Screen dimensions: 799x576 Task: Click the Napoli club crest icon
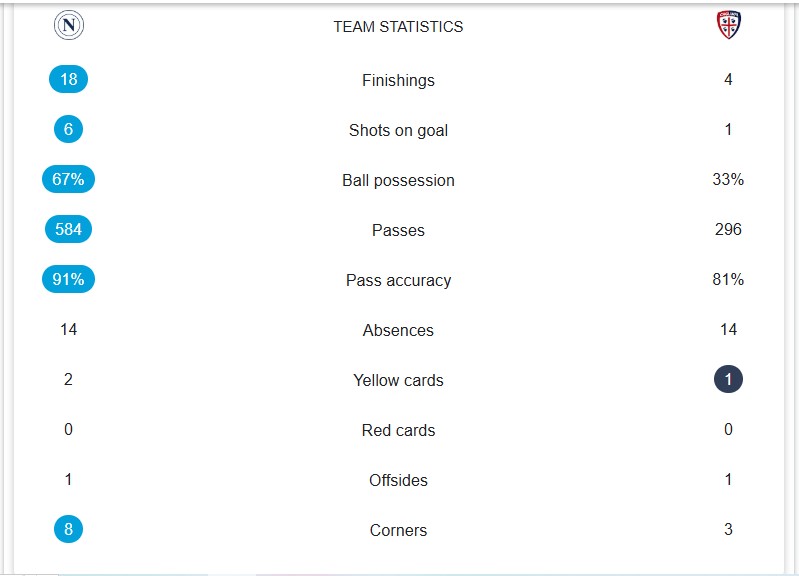(69, 25)
